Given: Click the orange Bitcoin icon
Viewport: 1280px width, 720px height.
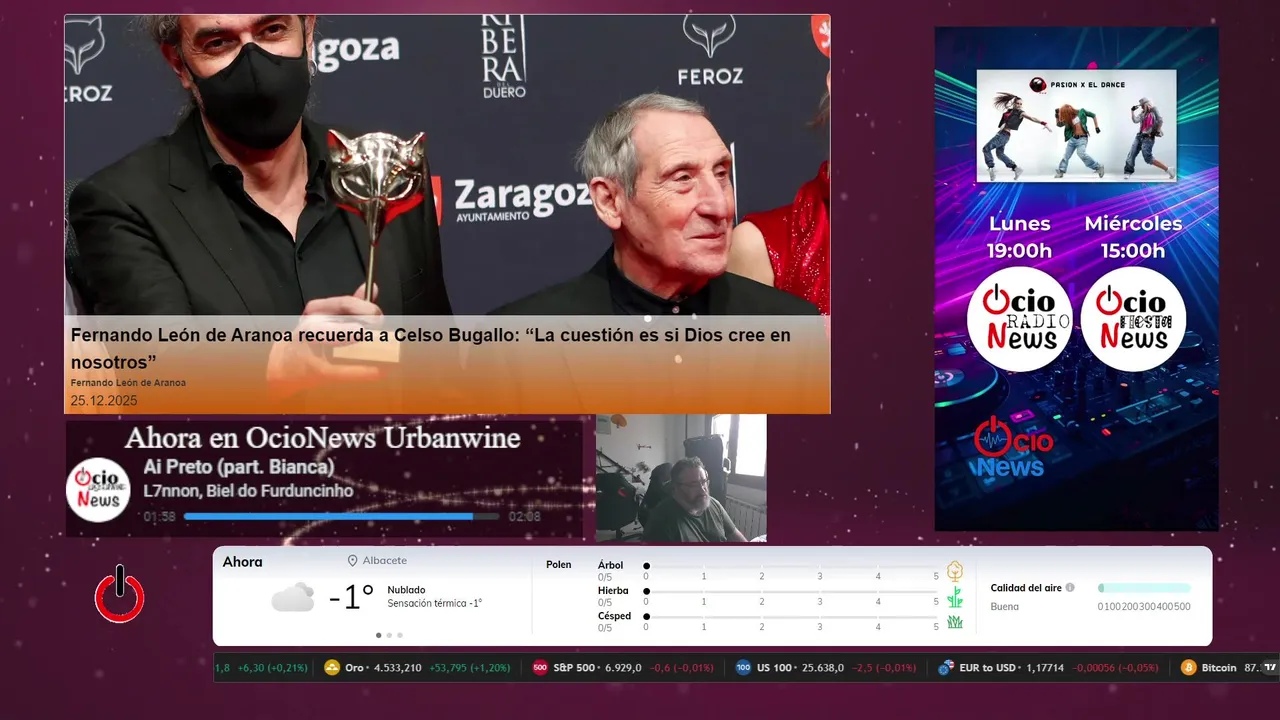Looking at the screenshot, I should pyautogui.click(x=1188, y=667).
